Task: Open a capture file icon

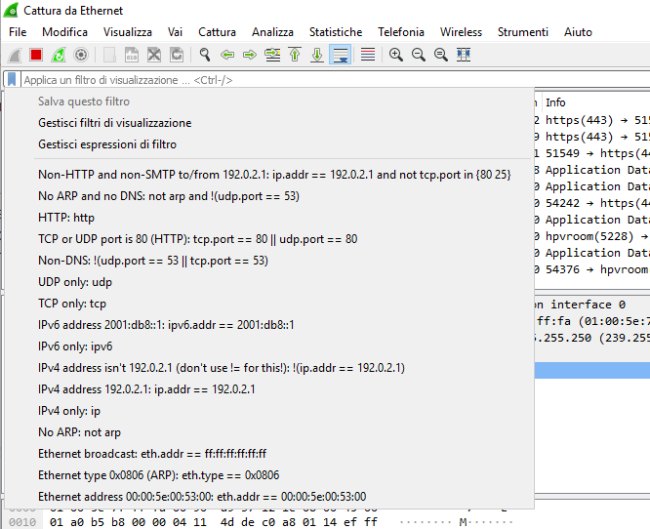Action: [x=109, y=55]
